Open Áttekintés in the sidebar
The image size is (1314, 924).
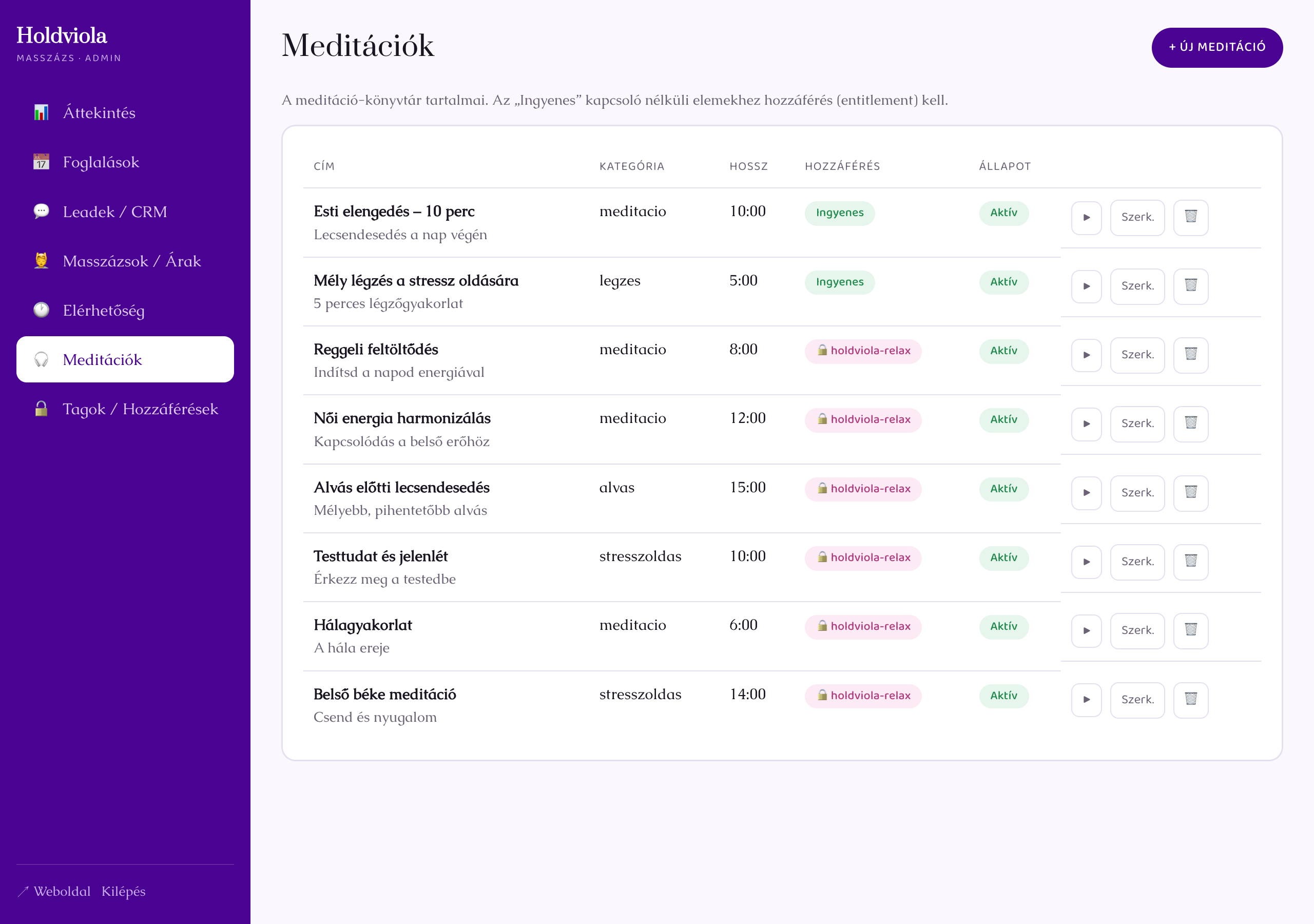(125, 113)
